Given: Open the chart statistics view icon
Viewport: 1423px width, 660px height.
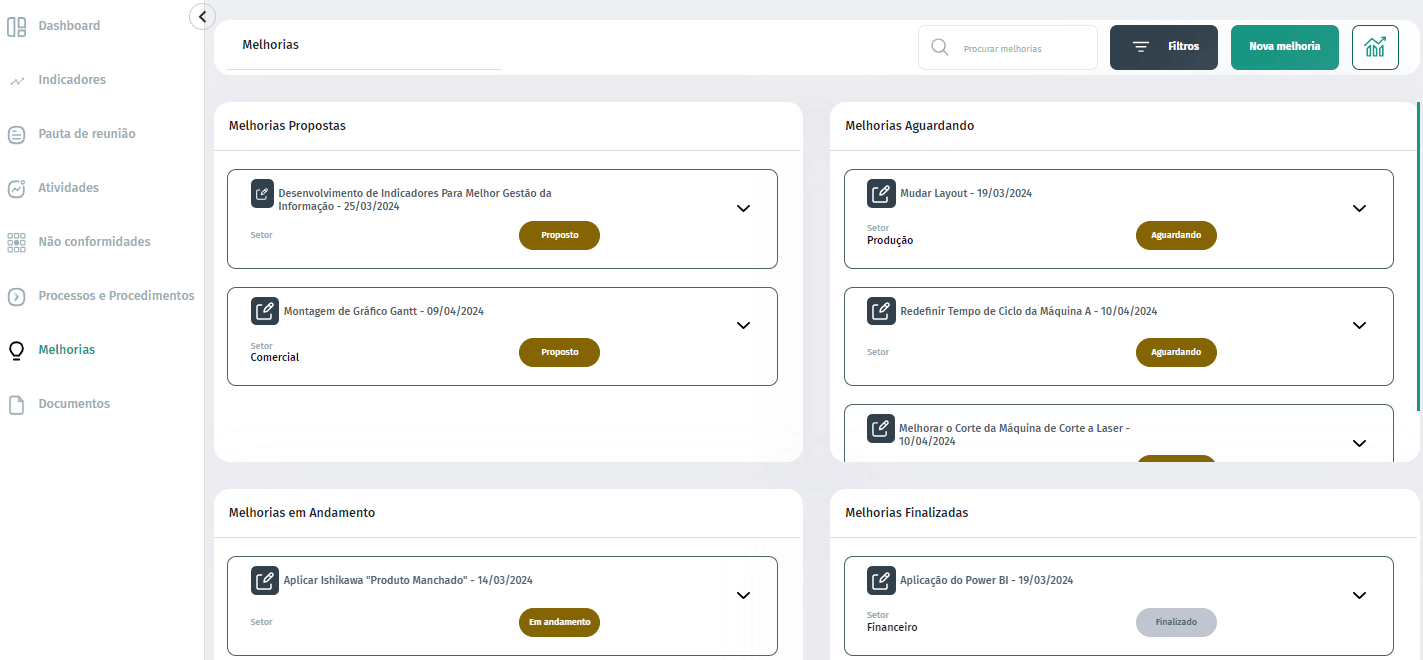Looking at the screenshot, I should click(x=1375, y=47).
